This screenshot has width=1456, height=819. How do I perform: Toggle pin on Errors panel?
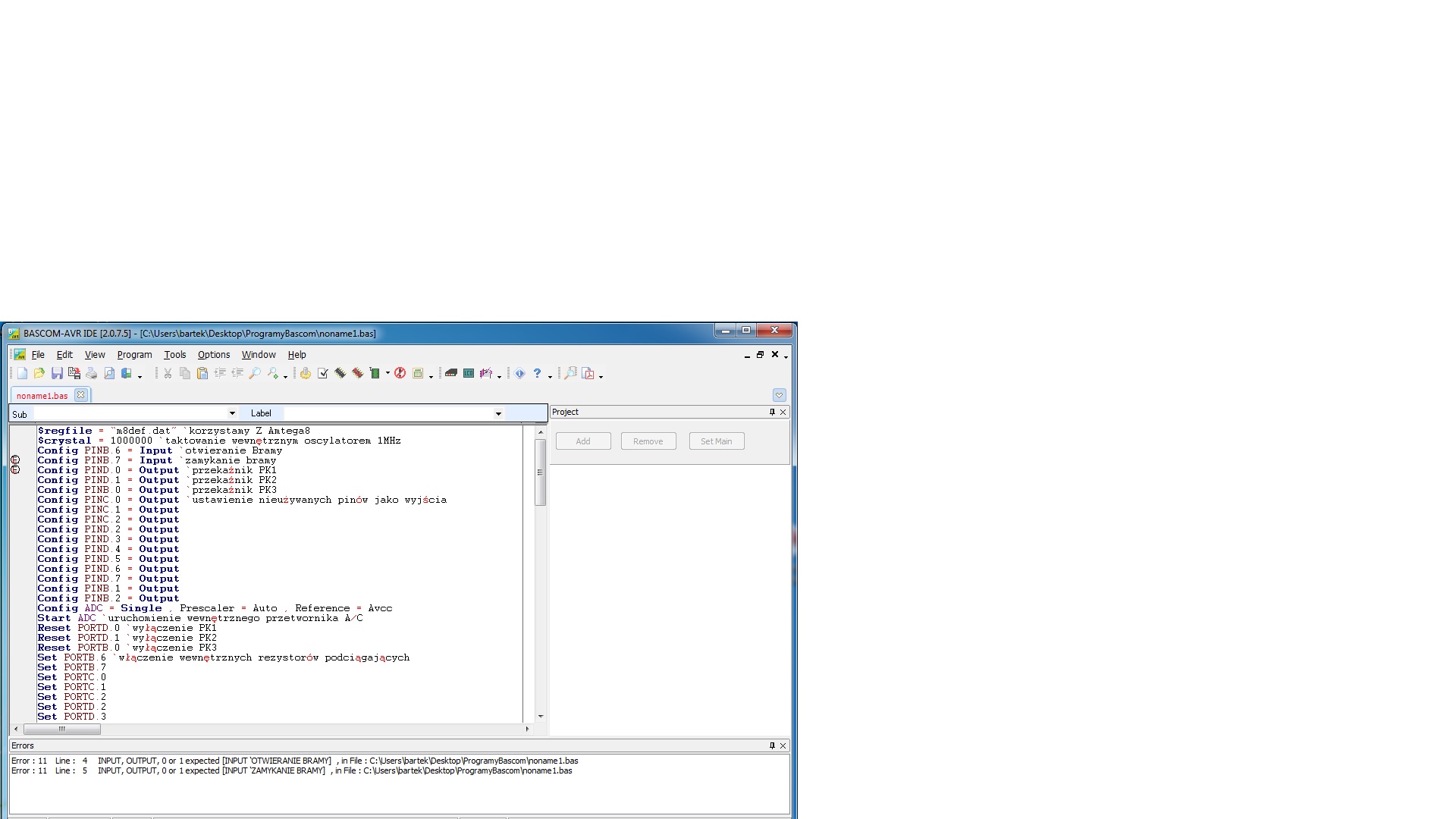tap(772, 745)
